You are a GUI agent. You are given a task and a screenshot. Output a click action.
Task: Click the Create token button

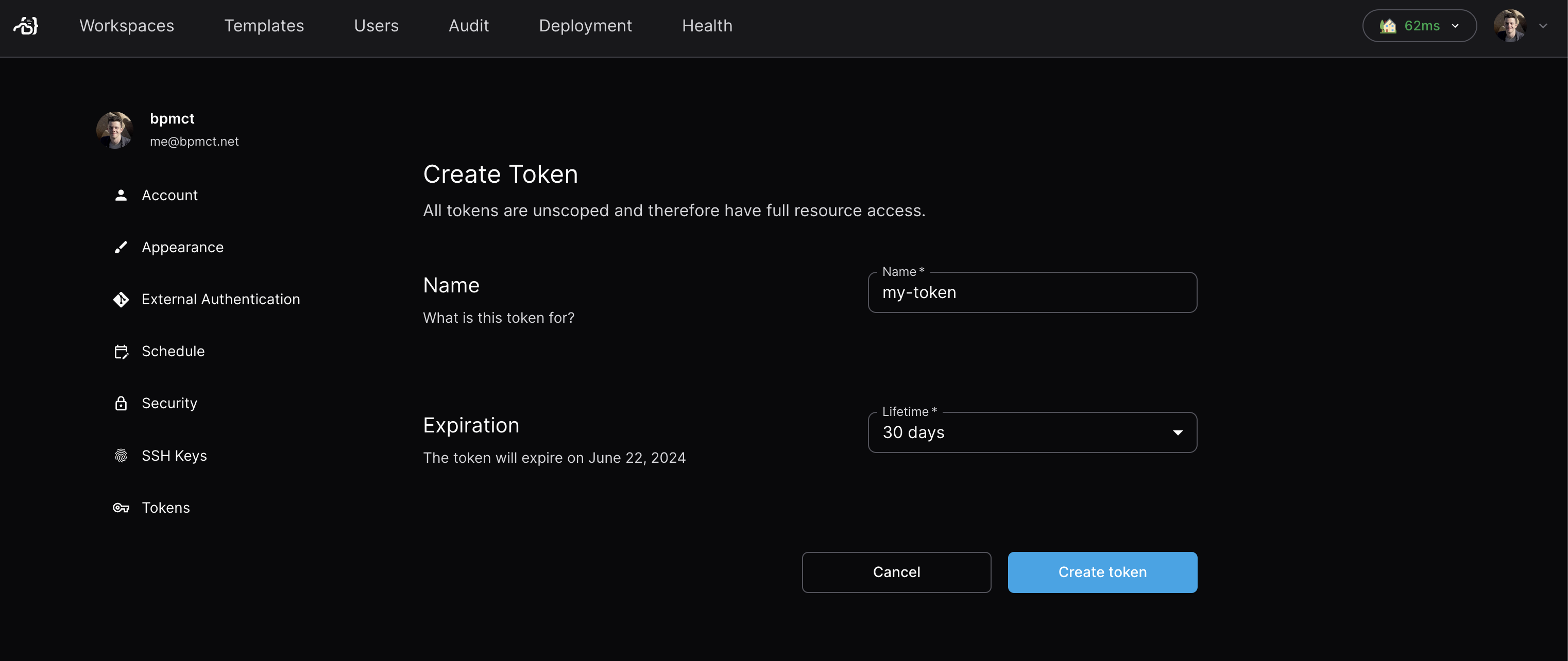[1102, 571]
